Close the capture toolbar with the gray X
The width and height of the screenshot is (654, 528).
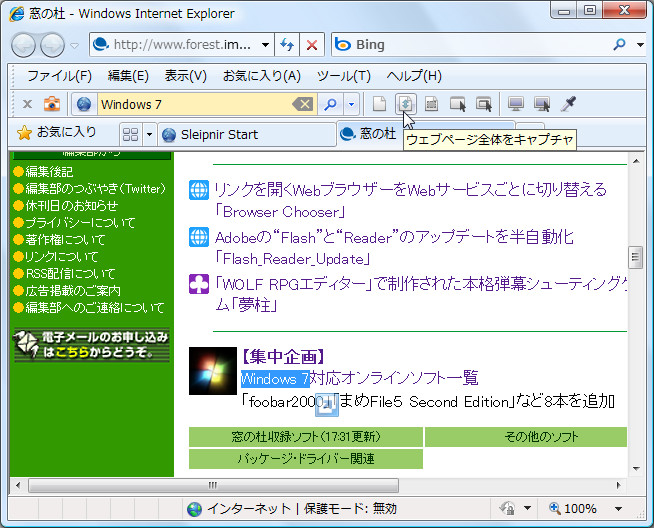pos(27,104)
